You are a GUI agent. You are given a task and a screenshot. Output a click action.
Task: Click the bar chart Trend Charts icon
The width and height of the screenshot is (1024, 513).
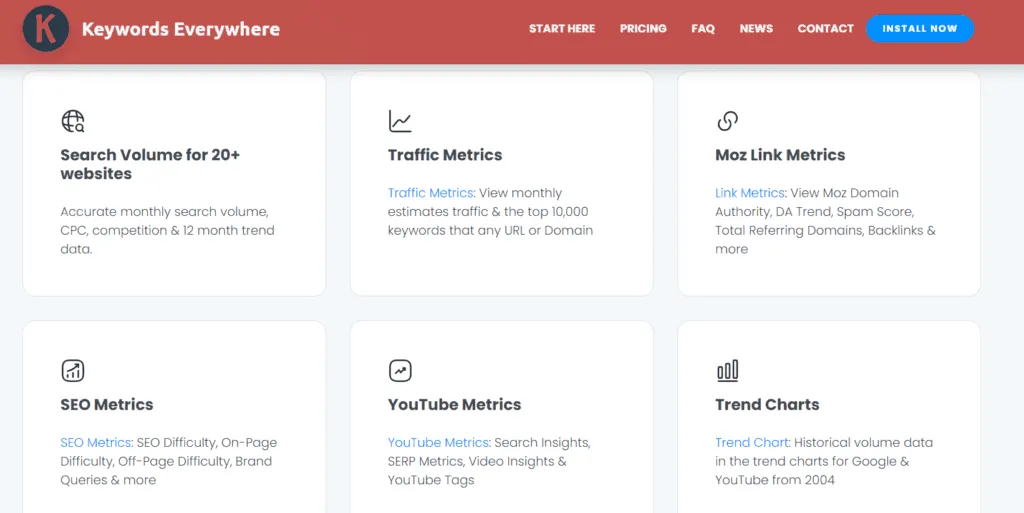tap(728, 371)
